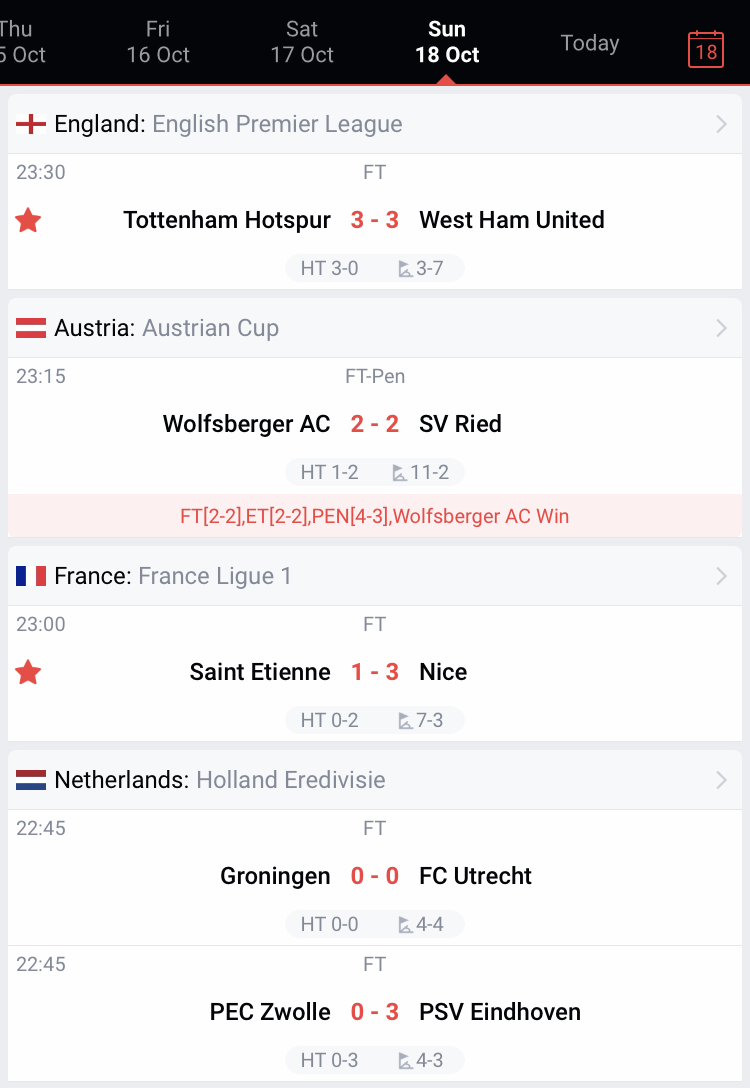Open the Groningen vs FC Utrecht match

tap(375, 876)
